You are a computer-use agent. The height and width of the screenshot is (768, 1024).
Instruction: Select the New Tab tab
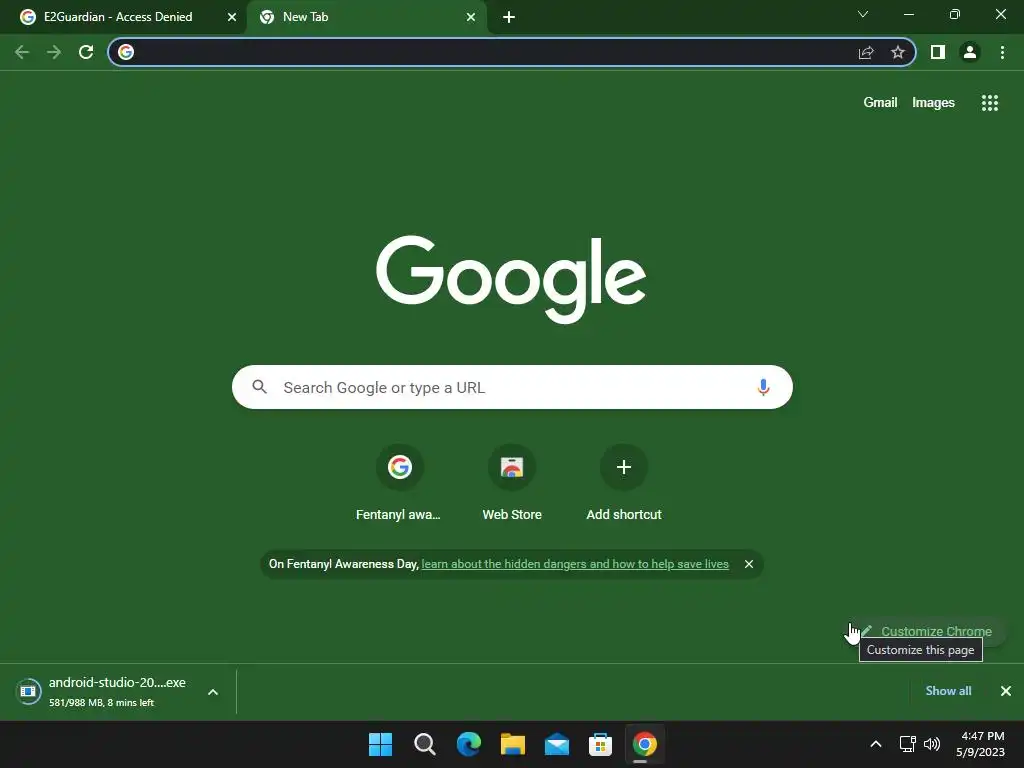(x=367, y=17)
